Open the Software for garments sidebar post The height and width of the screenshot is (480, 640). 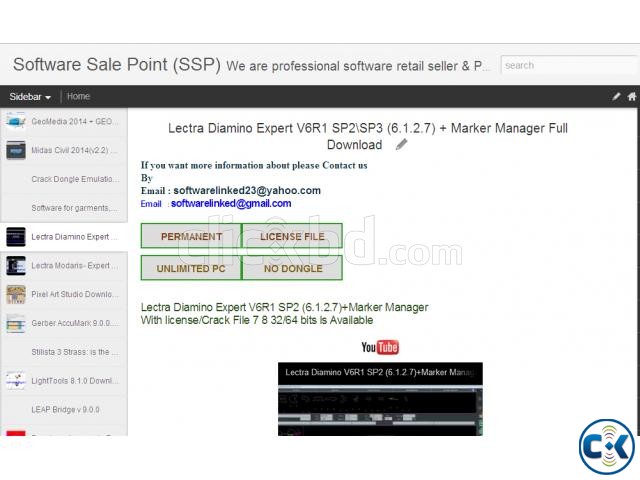[x=64, y=208]
